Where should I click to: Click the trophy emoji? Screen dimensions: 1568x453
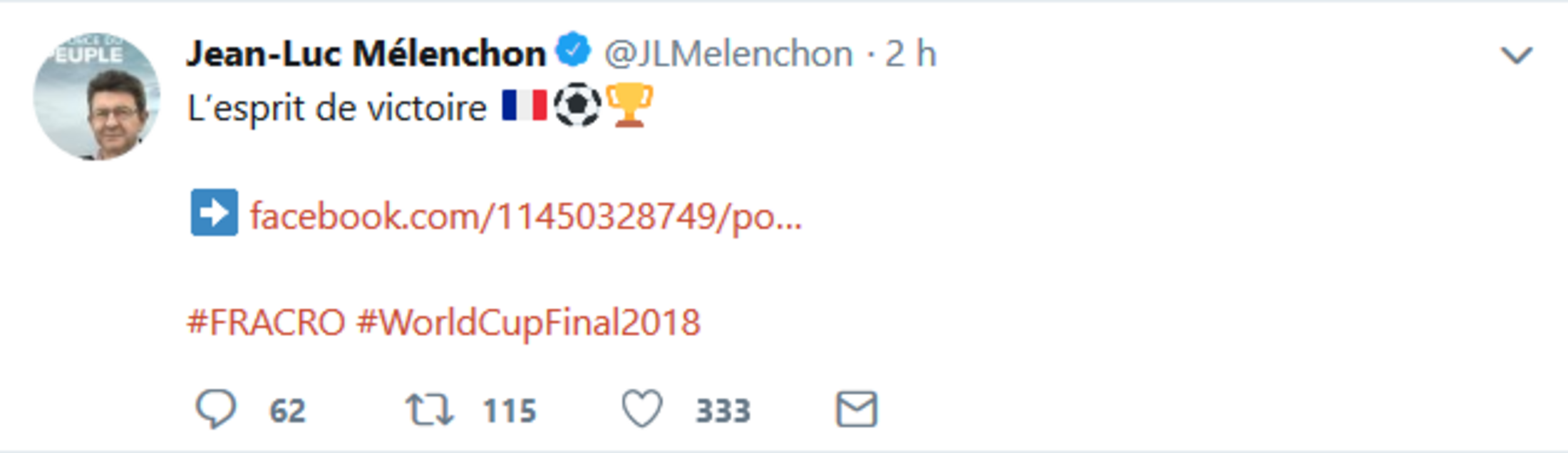(629, 106)
